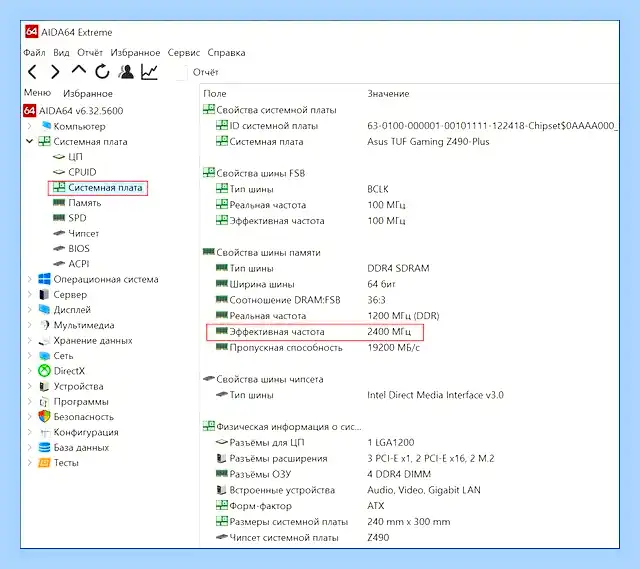Click the Хранение данных drive icon
The height and width of the screenshot is (569, 640).
click(x=44, y=340)
